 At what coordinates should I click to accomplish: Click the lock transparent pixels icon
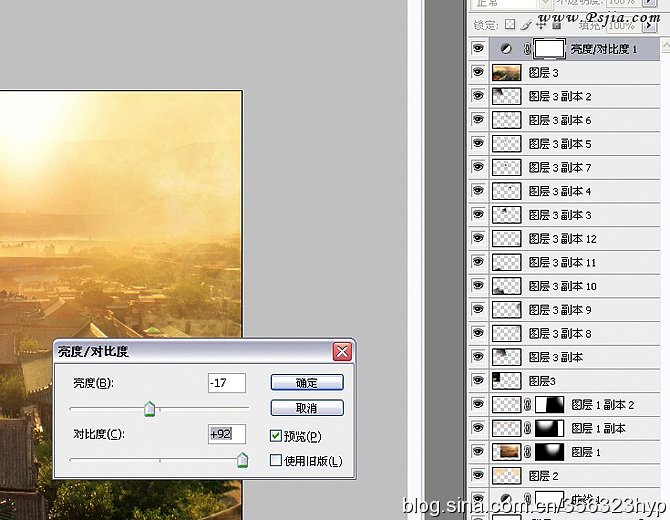click(510, 24)
